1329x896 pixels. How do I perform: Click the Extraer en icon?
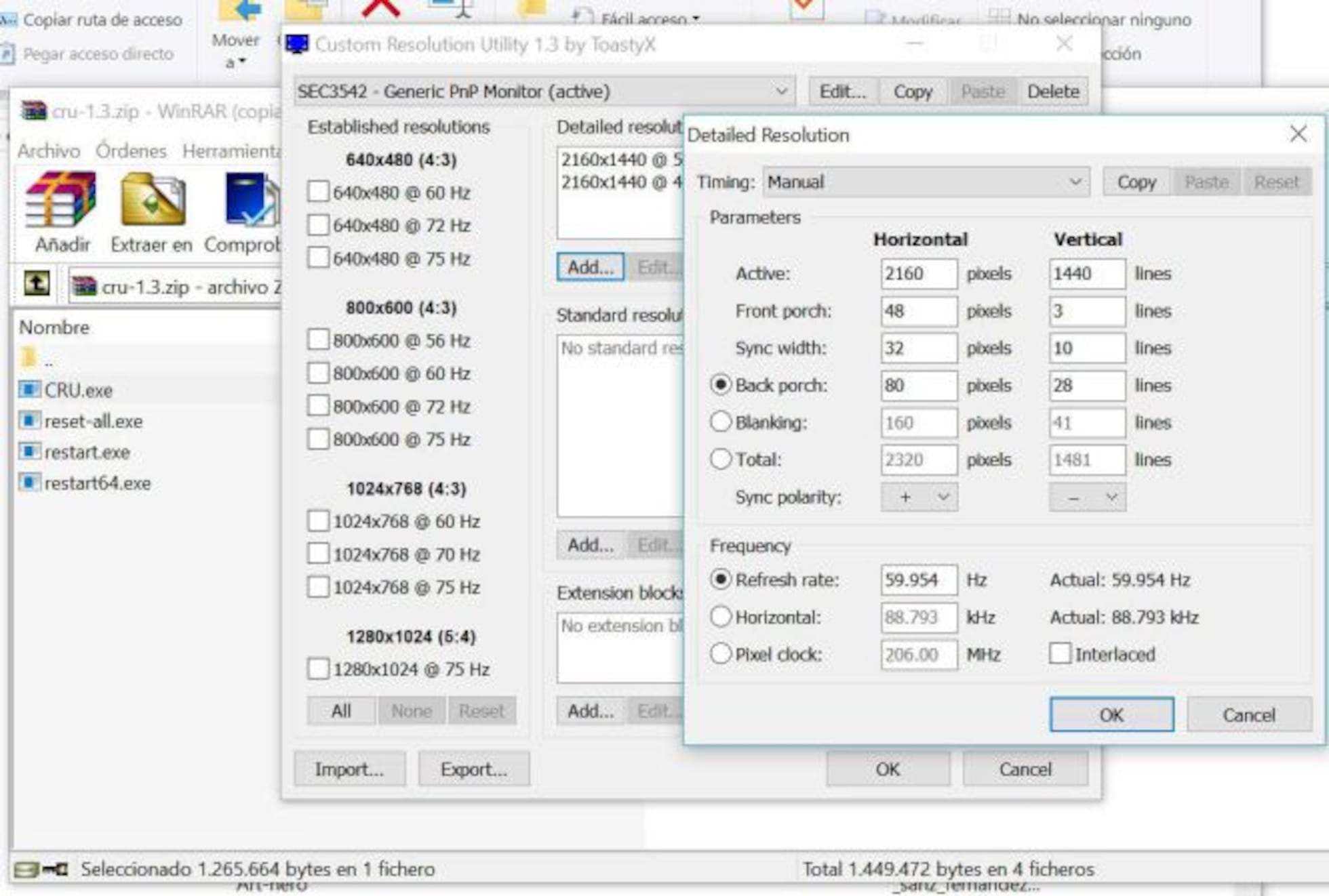[152, 201]
